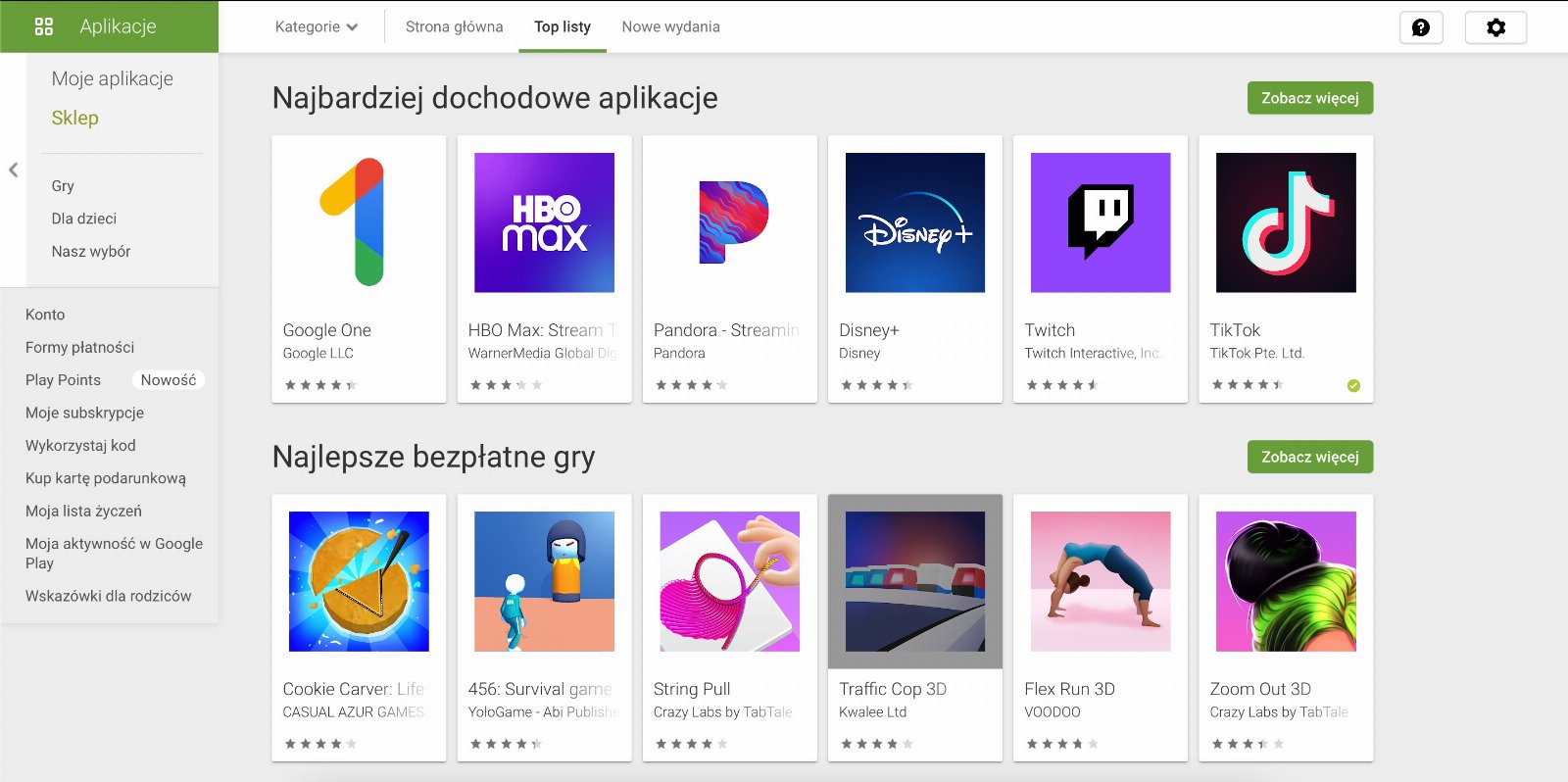This screenshot has height=782, width=1568.
Task: Open the Dla dzieci section
Action: click(83, 219)
